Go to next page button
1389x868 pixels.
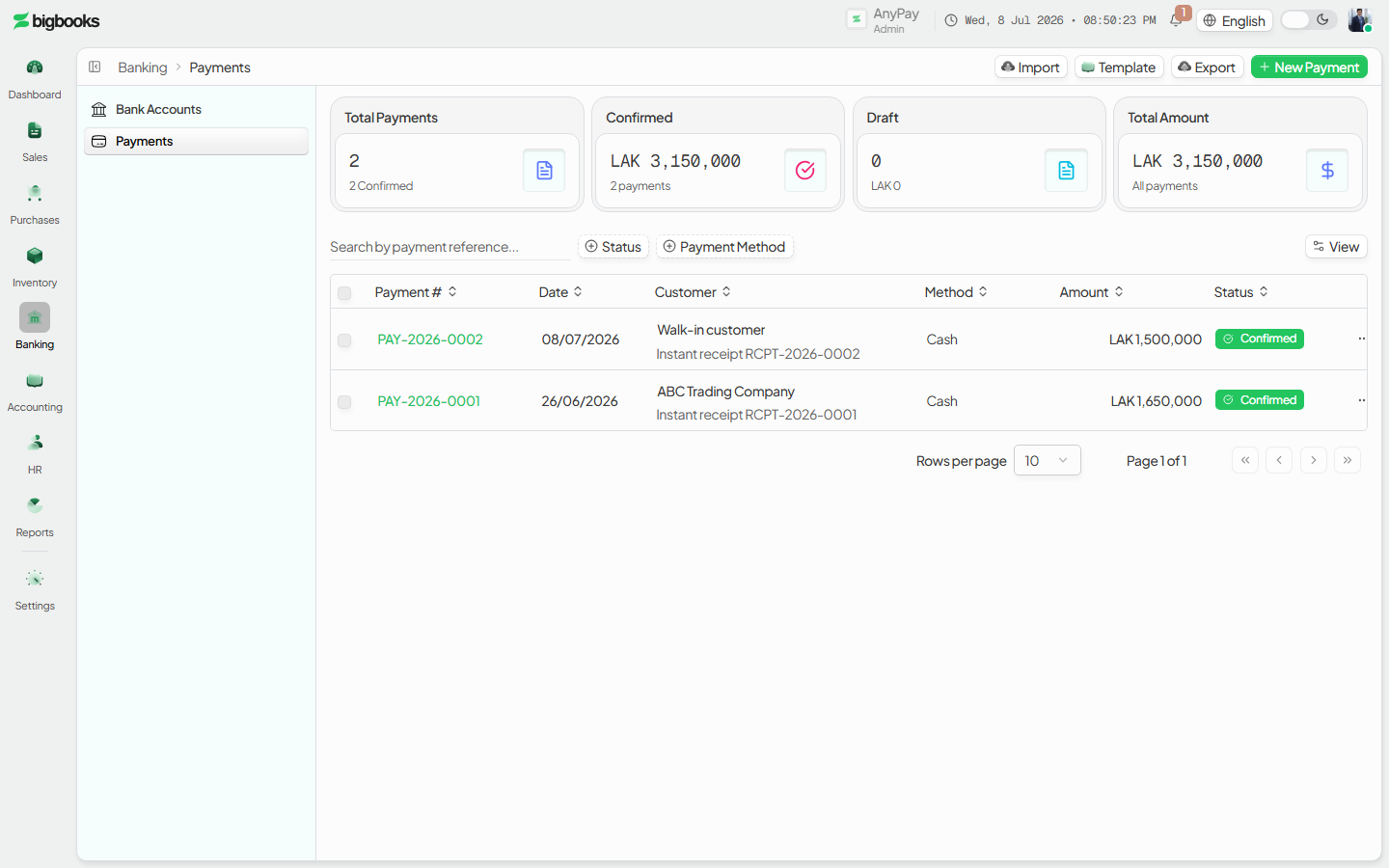coord(1314,460)
